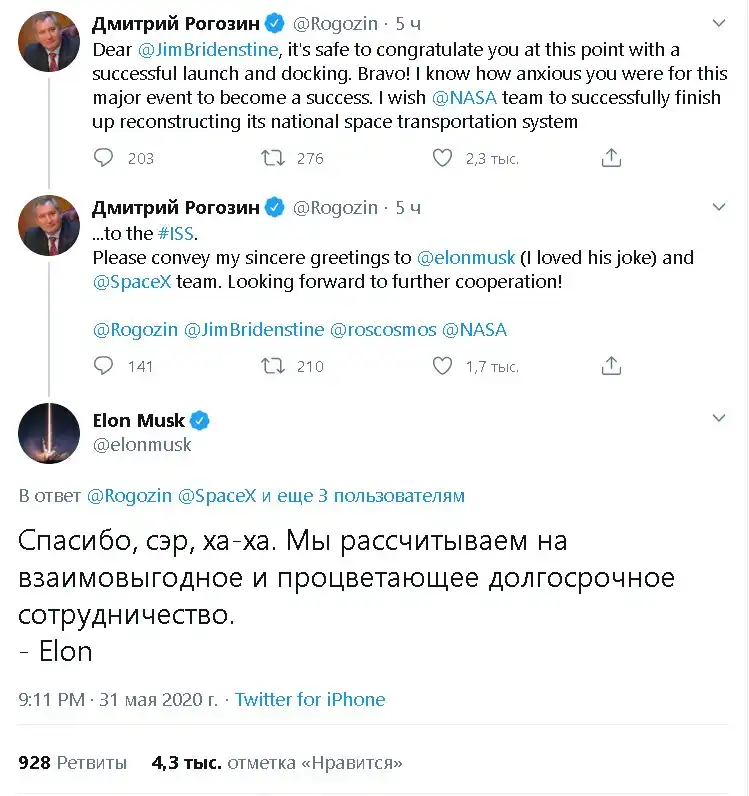Click Elon Musk's profile avatar
The image size is (749, 796).
(x=49, y=433)
